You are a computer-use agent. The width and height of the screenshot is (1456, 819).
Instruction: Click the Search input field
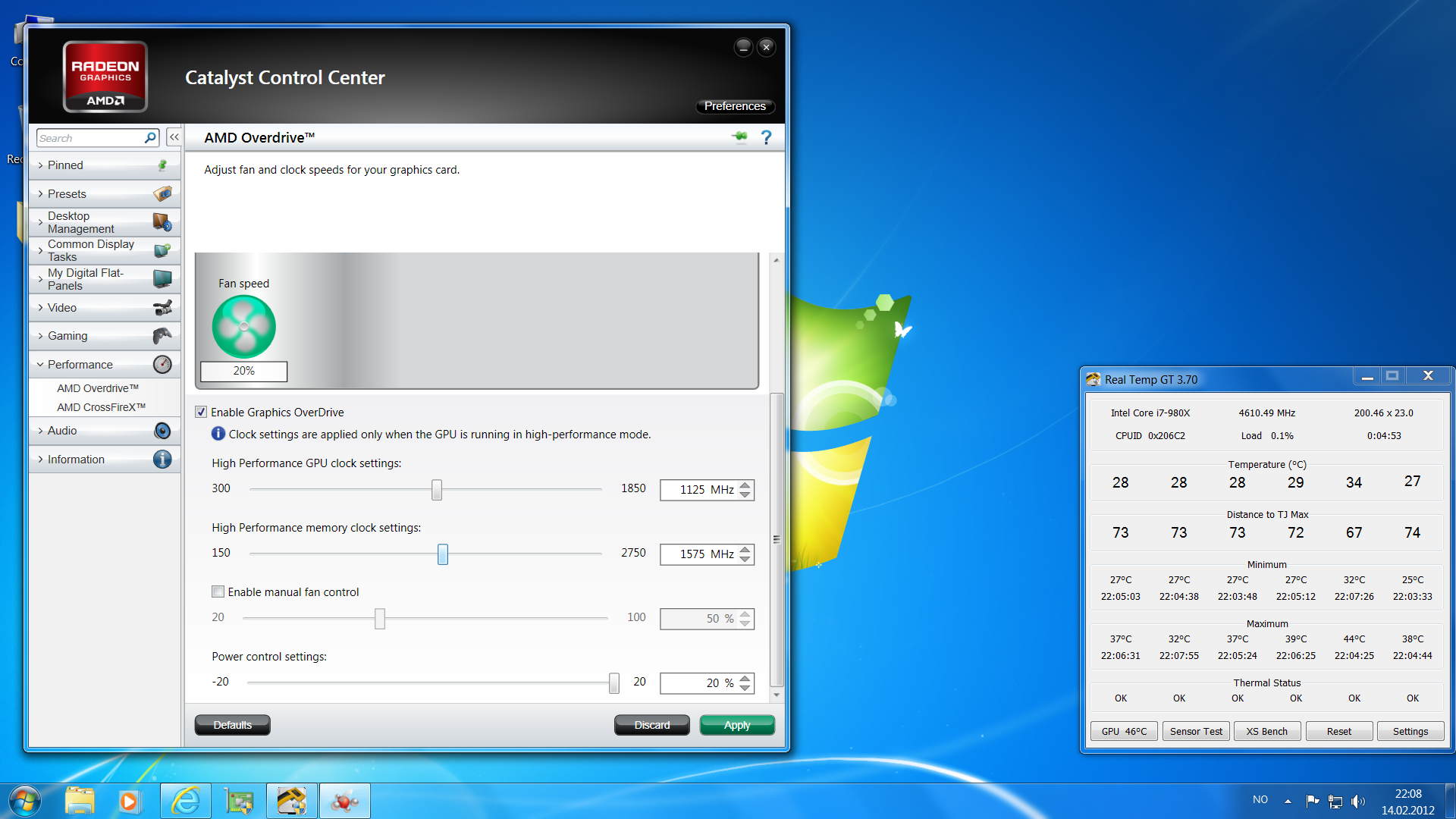[90, 137]
